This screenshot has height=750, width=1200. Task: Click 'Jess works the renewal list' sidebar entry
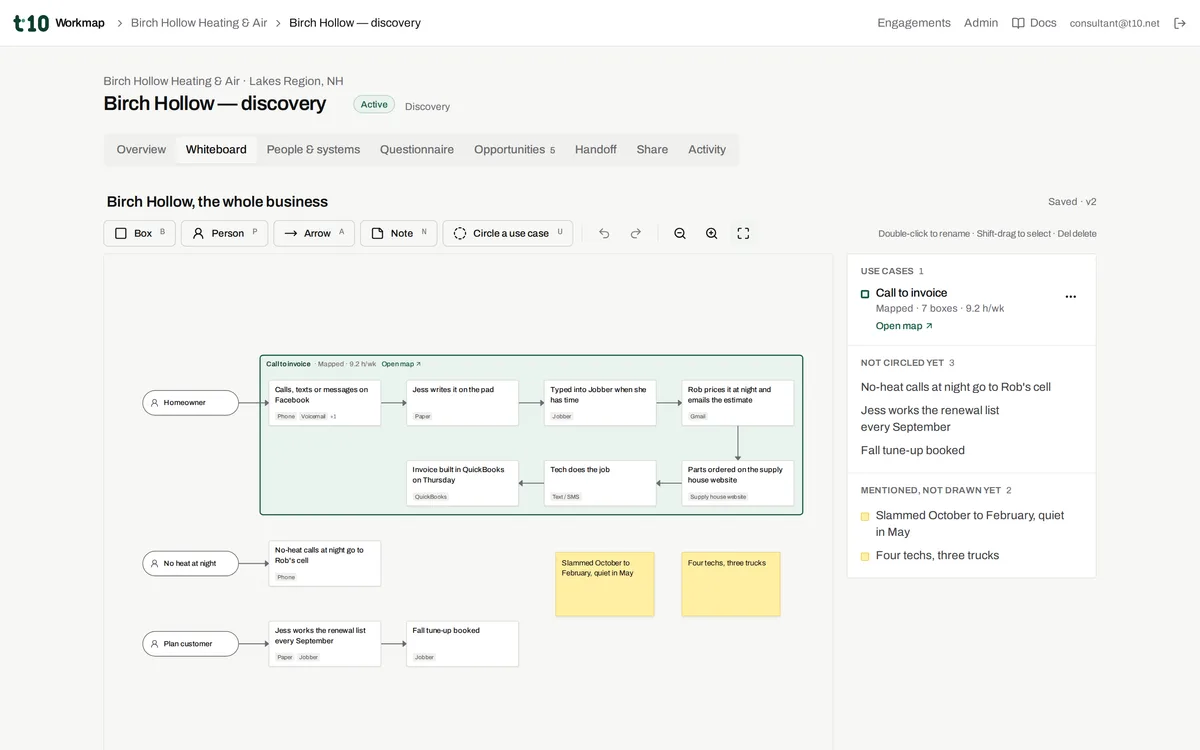pyautogui.click(x=930, y=419)
